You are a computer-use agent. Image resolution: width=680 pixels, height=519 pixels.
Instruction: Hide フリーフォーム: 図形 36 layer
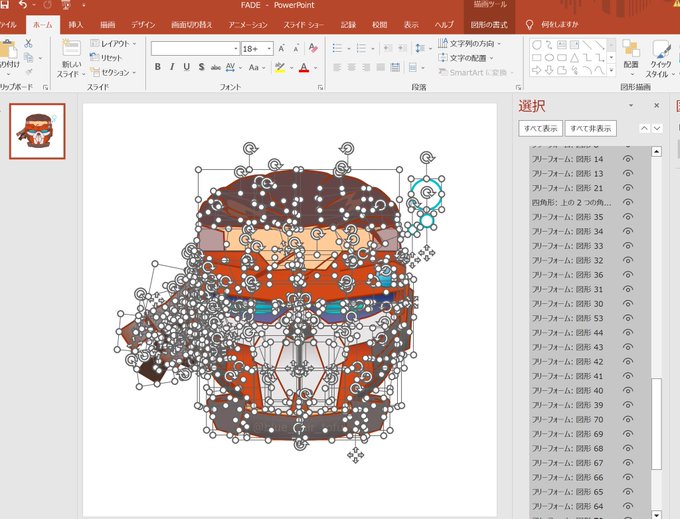pyautogui.click(x=628, y=274)
